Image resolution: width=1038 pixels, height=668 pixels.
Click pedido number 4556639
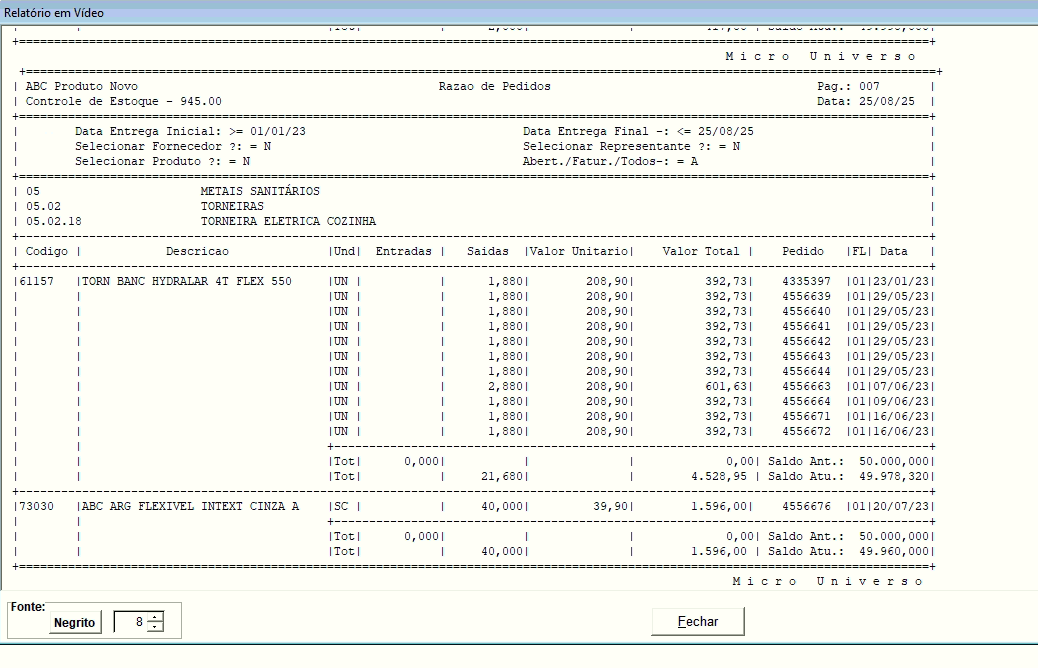click(x=806, y=297)
